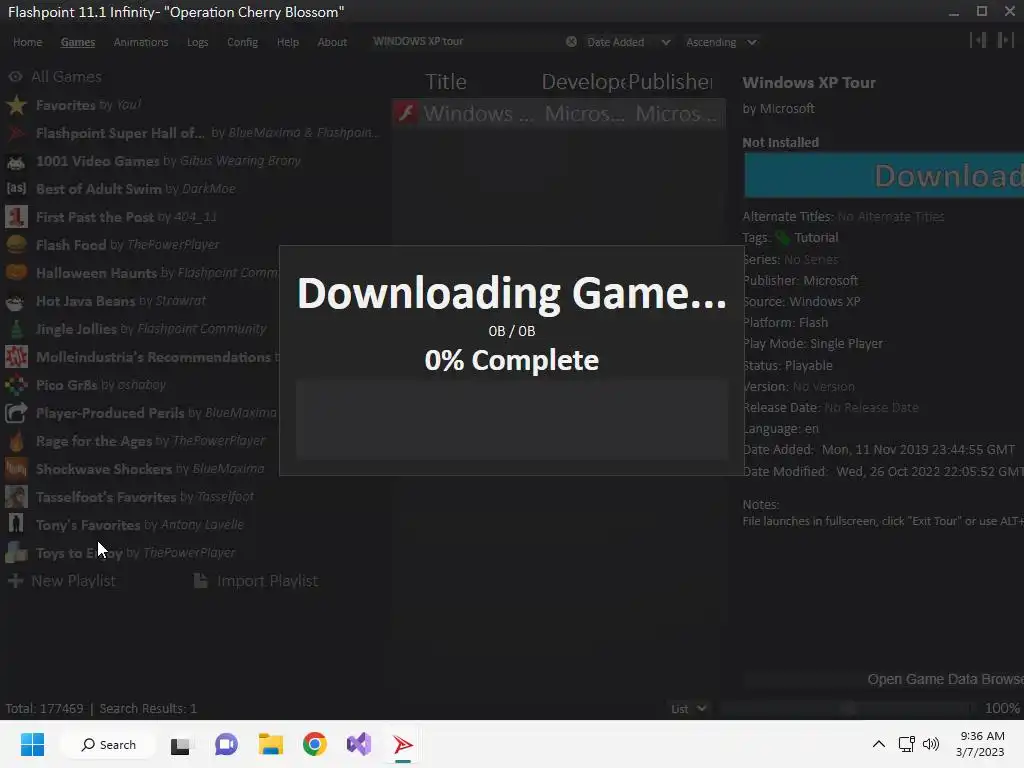Open the network icon in system tray
This screenshot has height=768, width=1024.
(x=906, y=744)
